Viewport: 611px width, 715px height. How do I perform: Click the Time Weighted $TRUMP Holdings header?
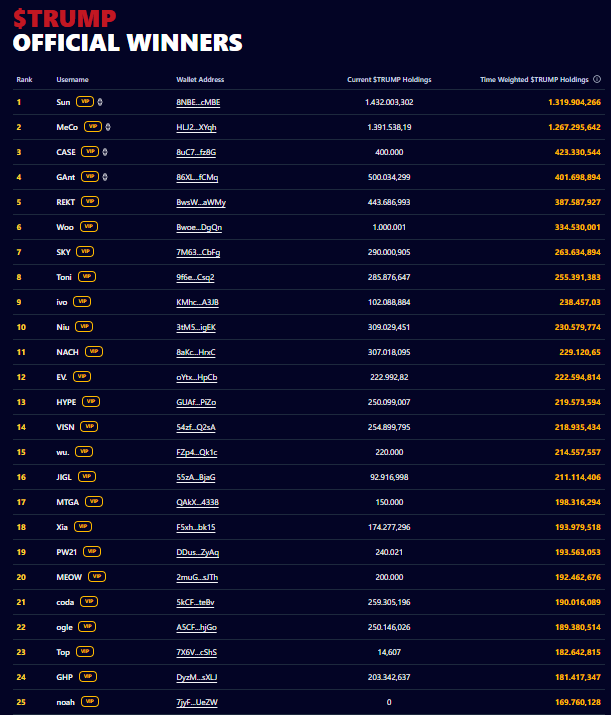(534, 79)
